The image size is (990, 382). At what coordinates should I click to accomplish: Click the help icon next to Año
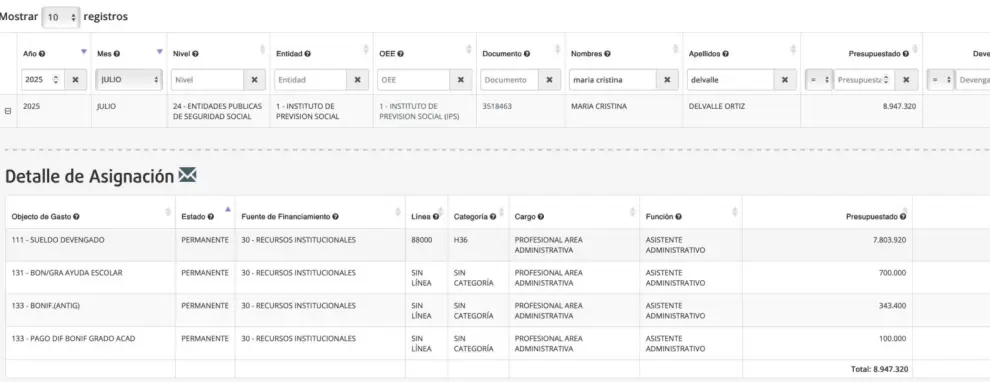(x=42, y=54)
